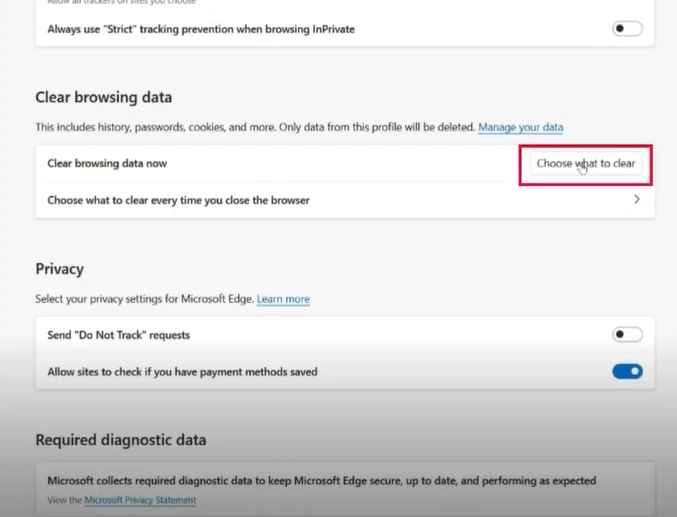Viewport: 677px width, 517px height.
Task: Click the Clear browsing data heading
Action: pyautogui.click(x=104, y=97)
